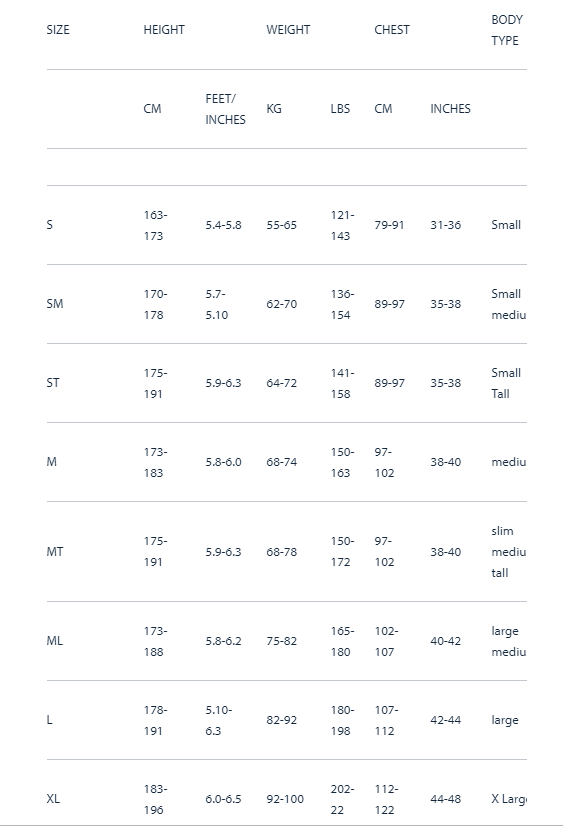Click the 5.10-6.3 height cell
This screenshot has height=827, width=563.
(x=218, y=720)
